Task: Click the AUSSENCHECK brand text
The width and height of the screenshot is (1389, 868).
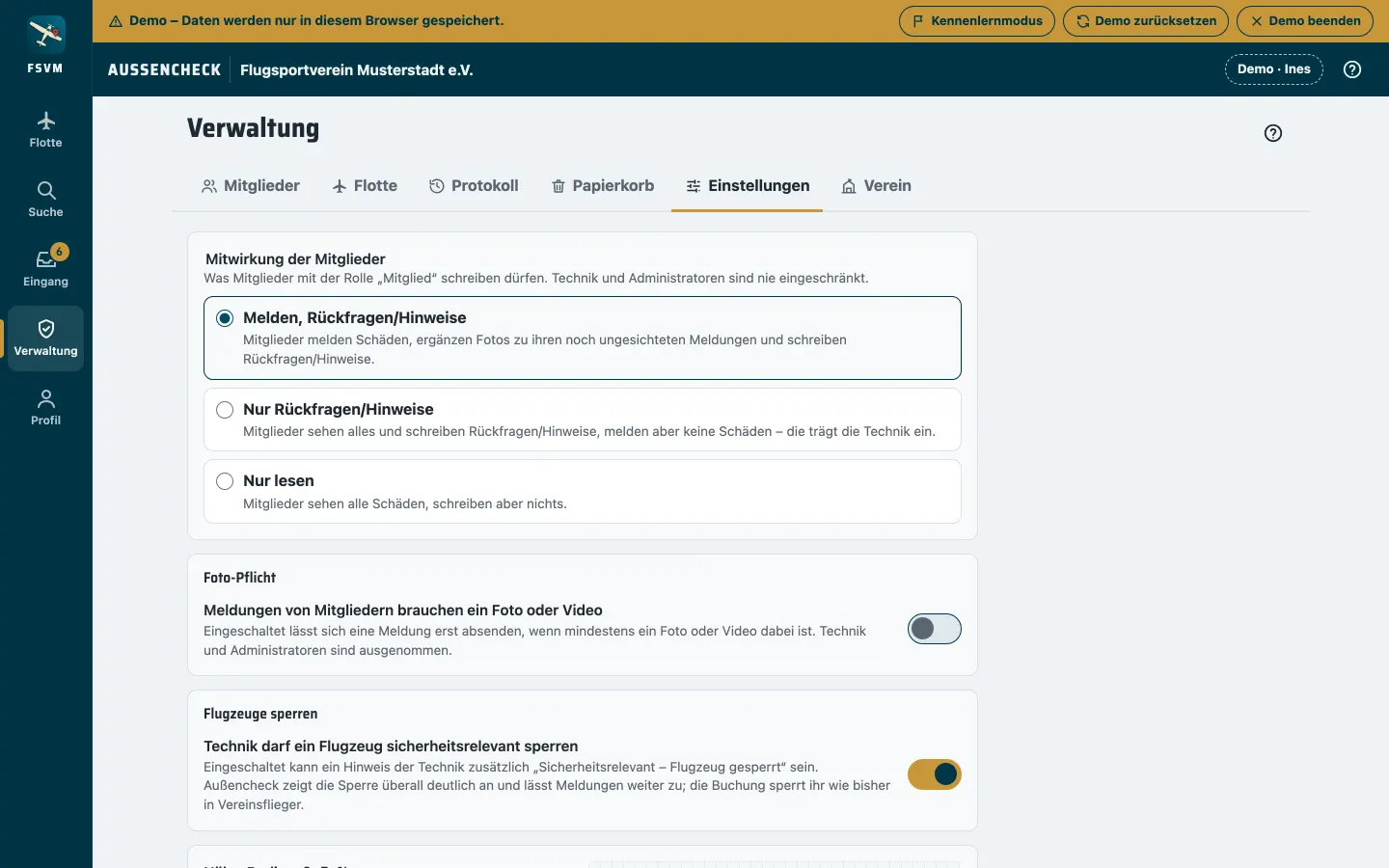Action: (165, 70)
